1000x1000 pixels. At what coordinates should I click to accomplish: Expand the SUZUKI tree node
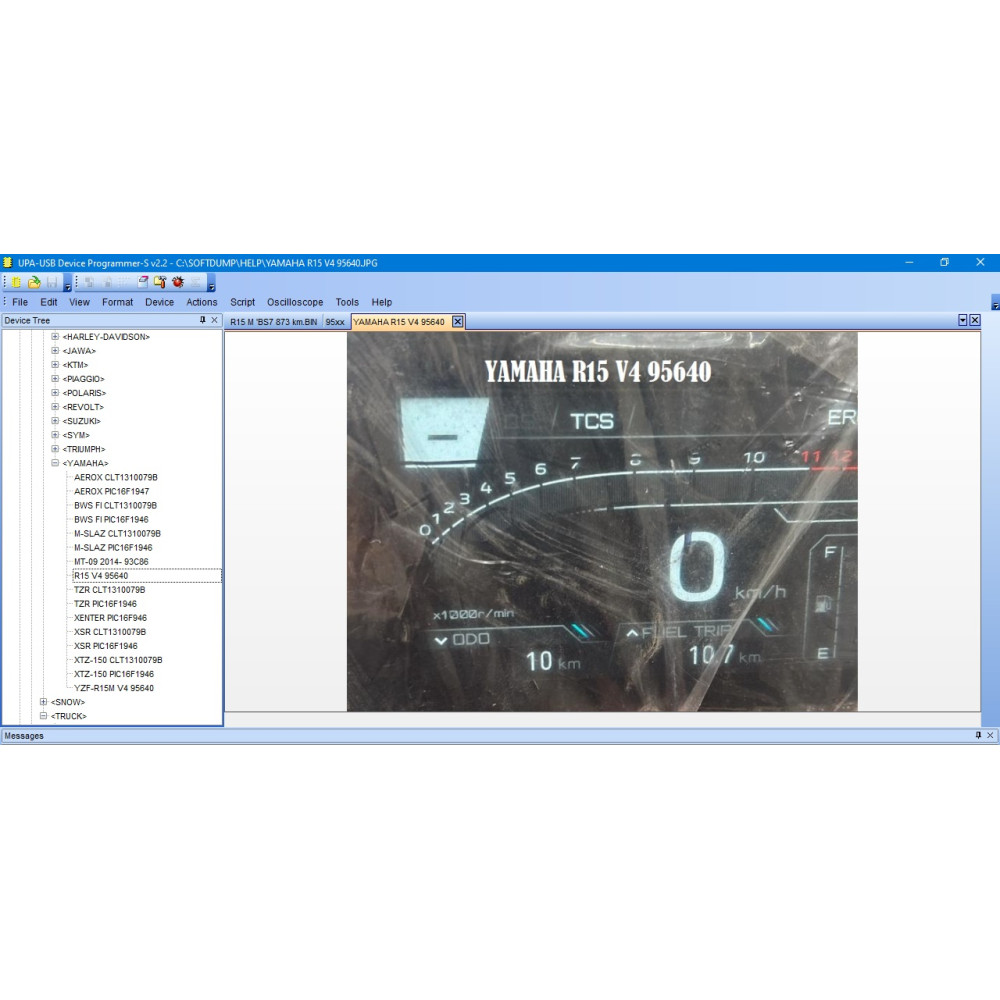[55, 421]
